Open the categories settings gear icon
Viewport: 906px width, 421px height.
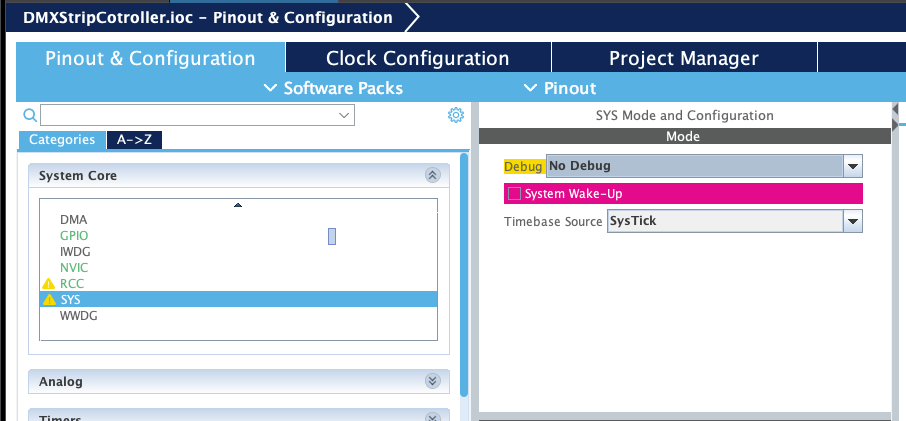(x=456, y=116)
